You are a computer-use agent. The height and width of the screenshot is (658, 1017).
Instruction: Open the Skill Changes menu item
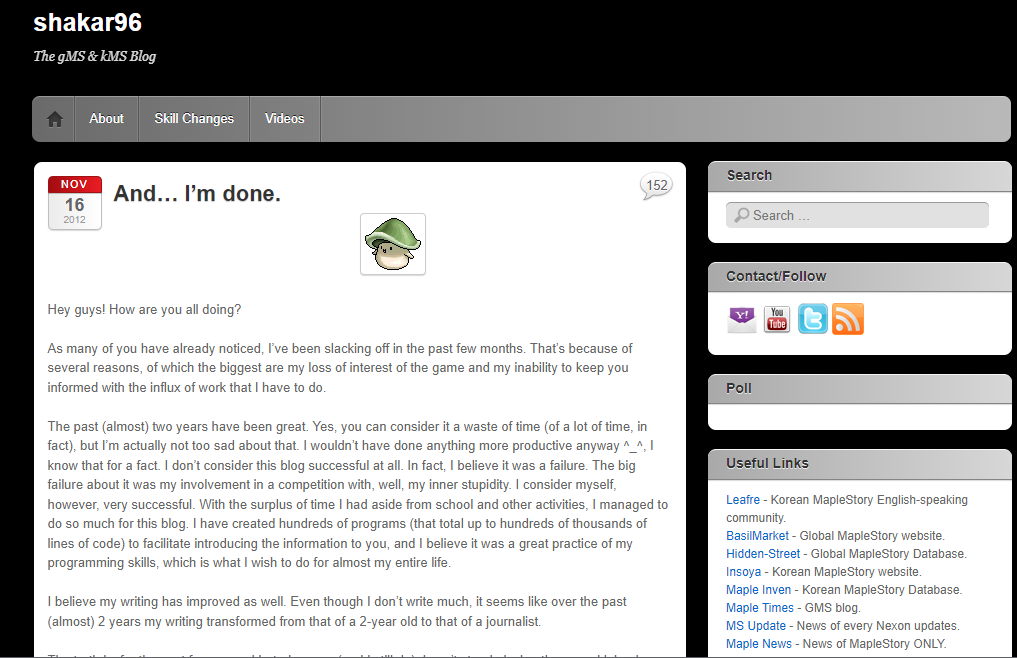194,119
